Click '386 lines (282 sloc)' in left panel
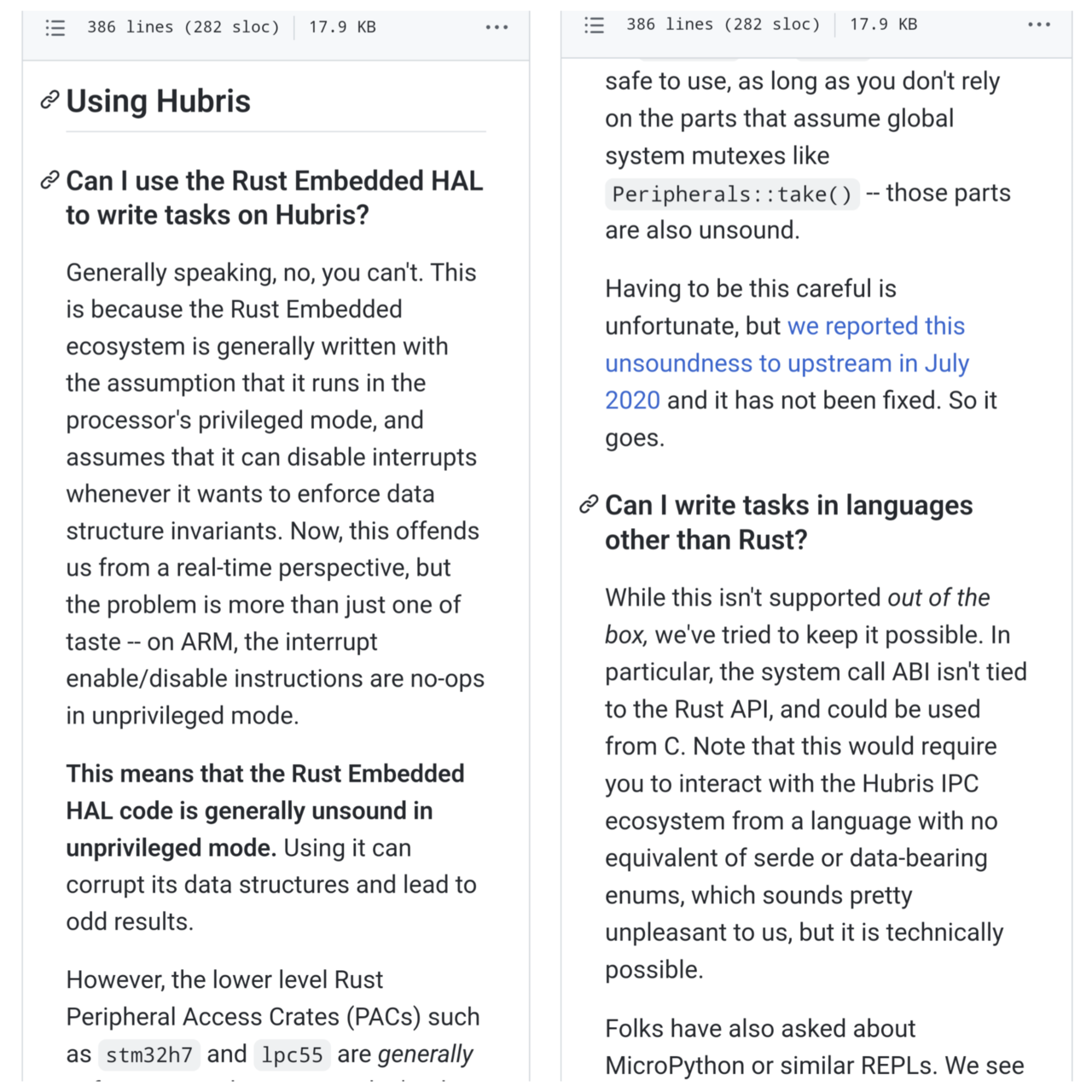This screenshot has height=1092, width=1092. point(183,27)
